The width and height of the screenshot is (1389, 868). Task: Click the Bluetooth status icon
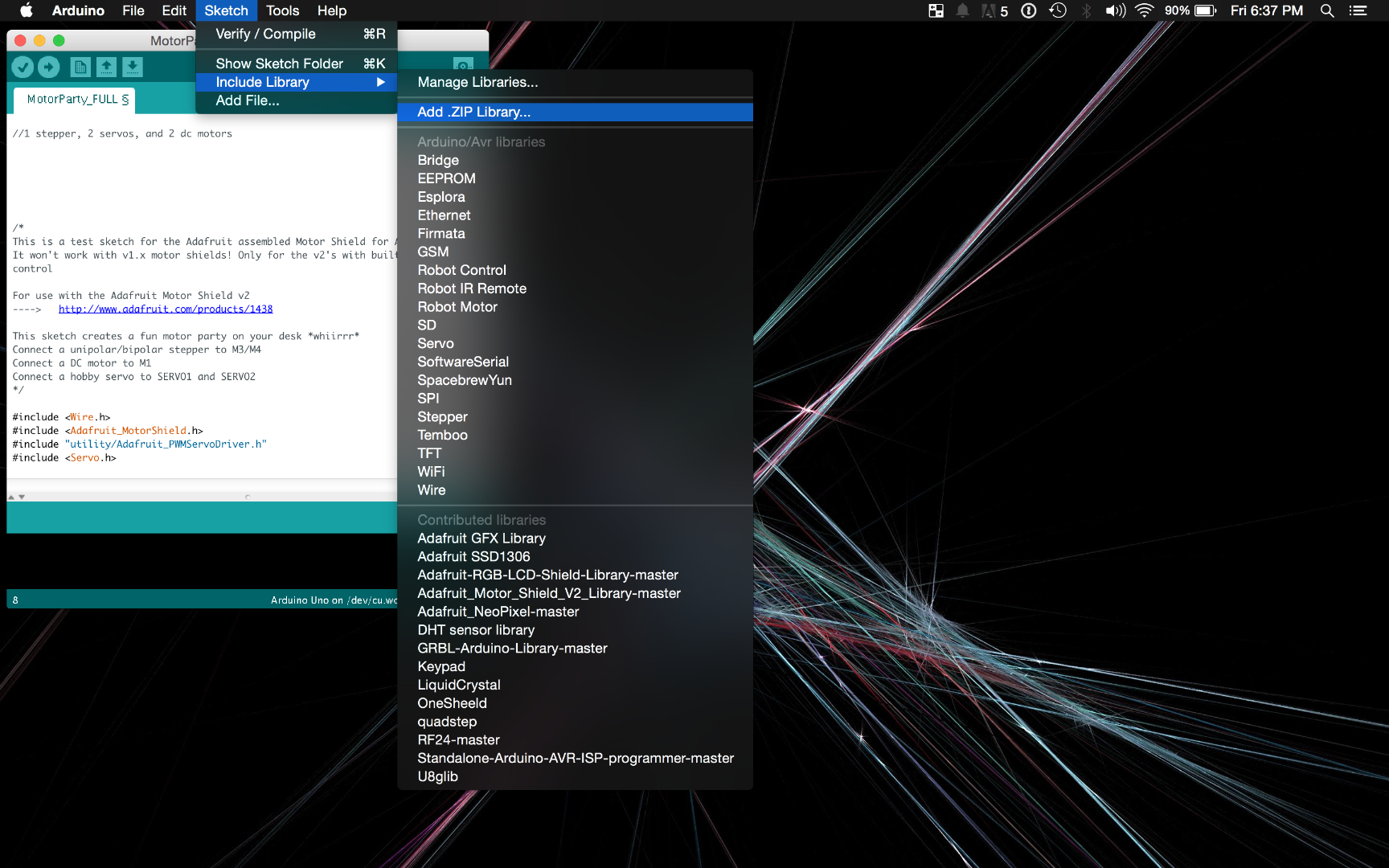(x=1087, y=10)
